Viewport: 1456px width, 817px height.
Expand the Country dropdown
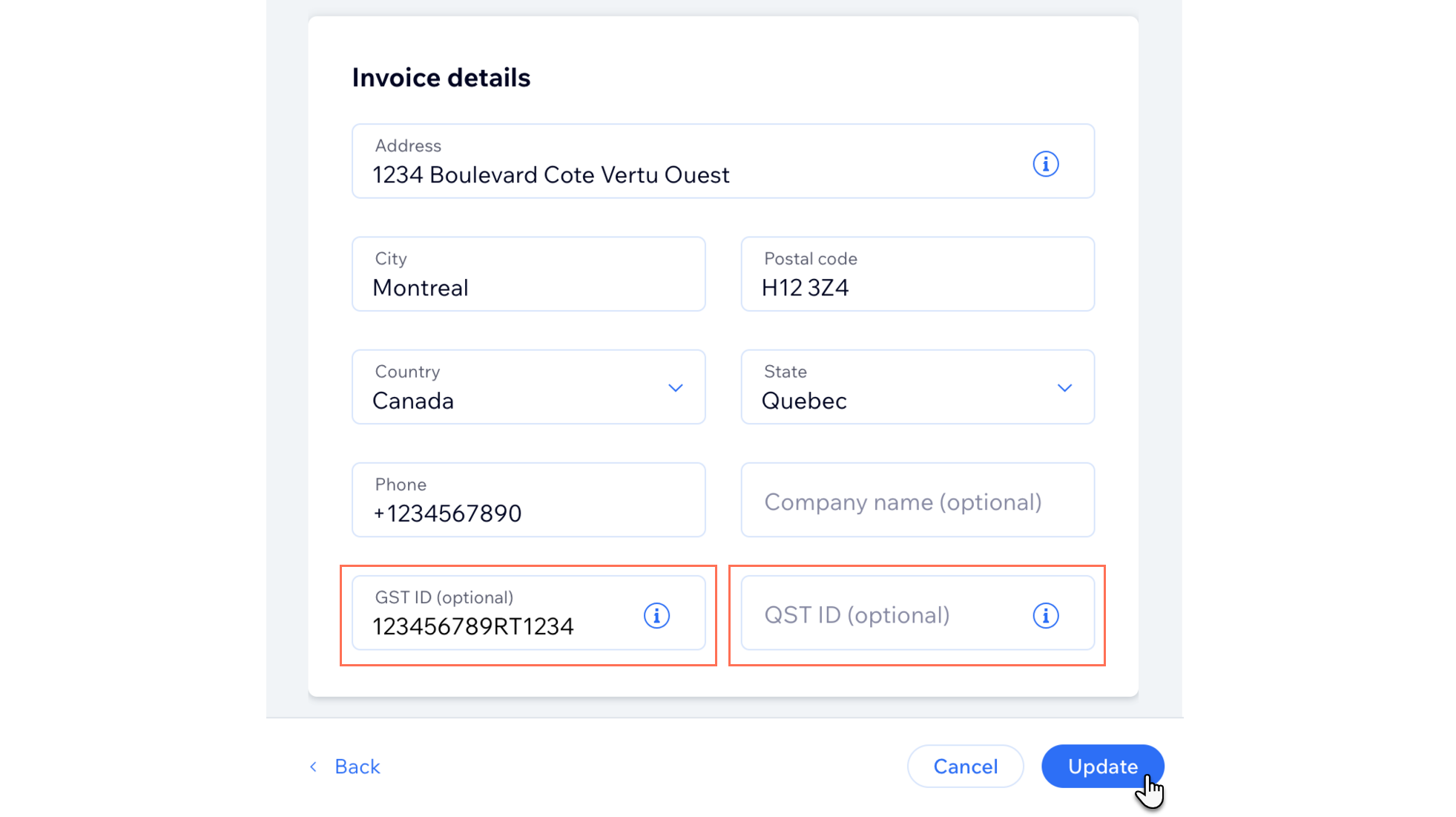(675, 387)
